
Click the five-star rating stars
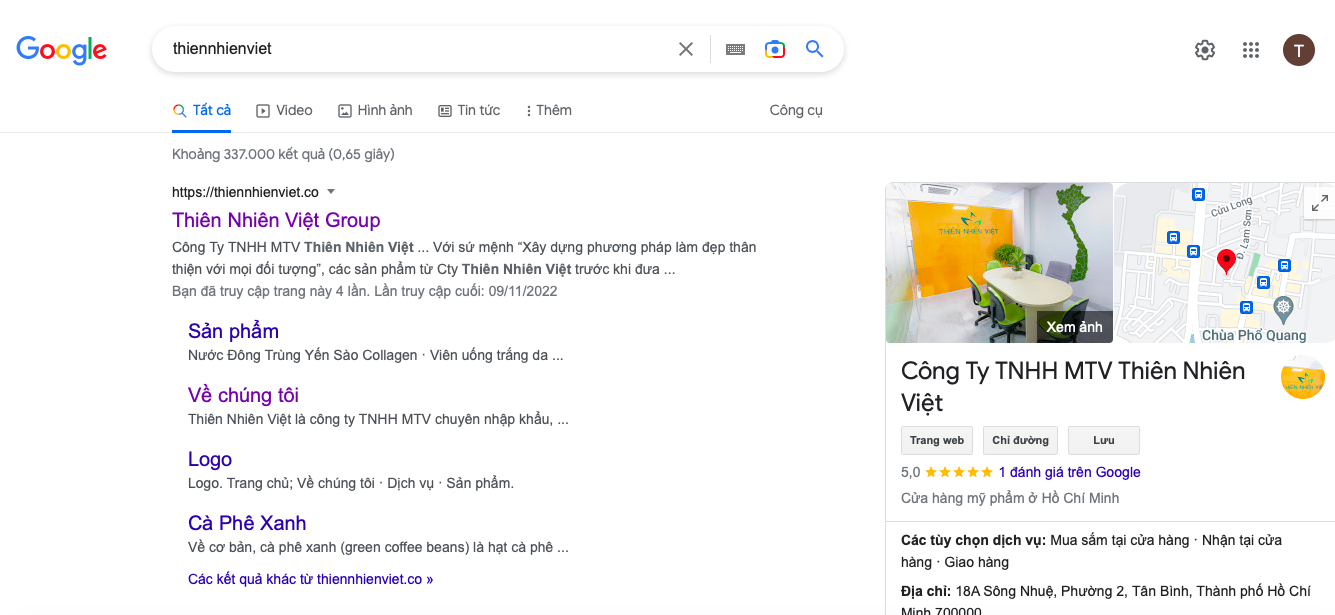(956, 471)
